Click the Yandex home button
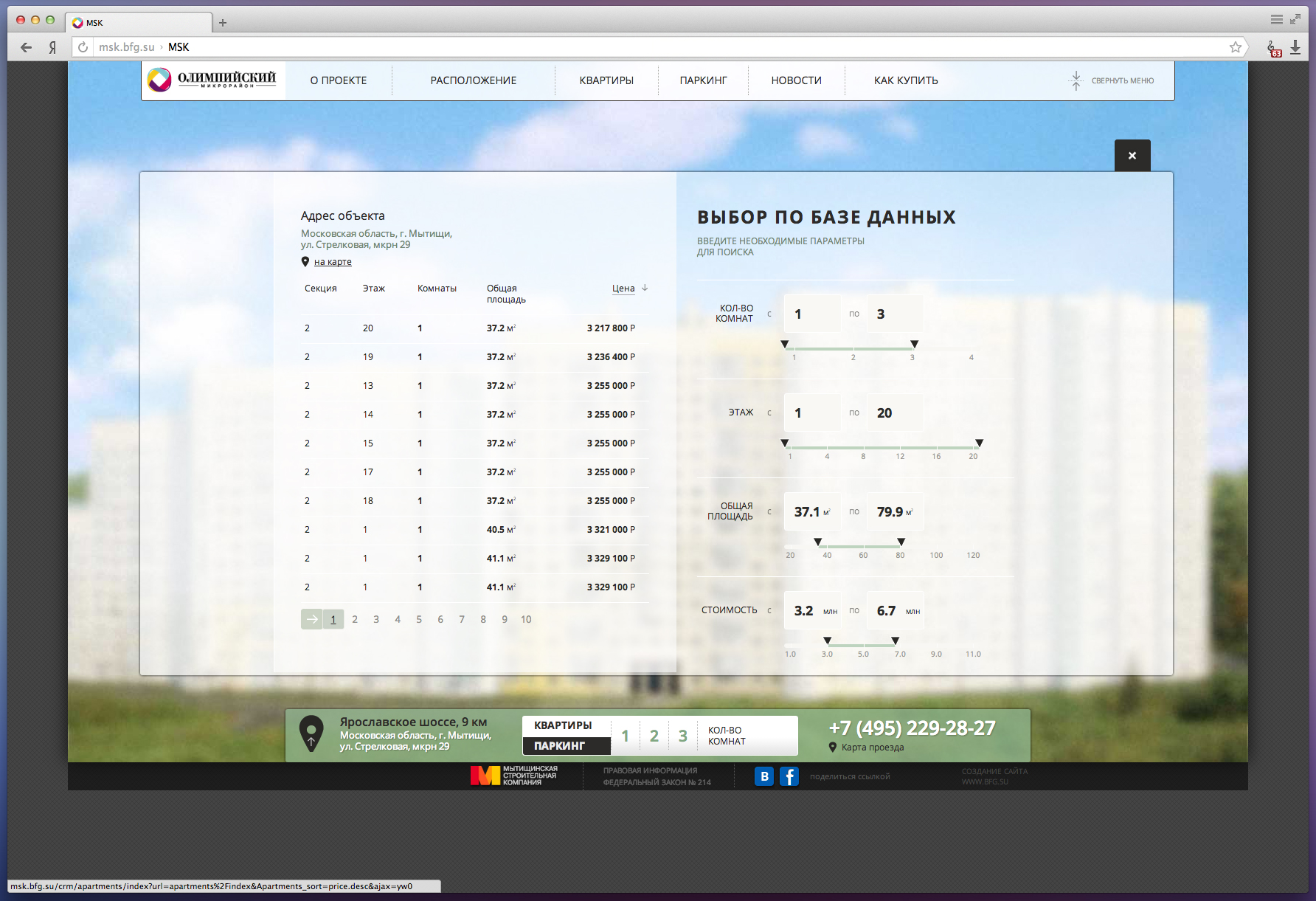This screenshot has width=1316, height=901. (52, 47)
